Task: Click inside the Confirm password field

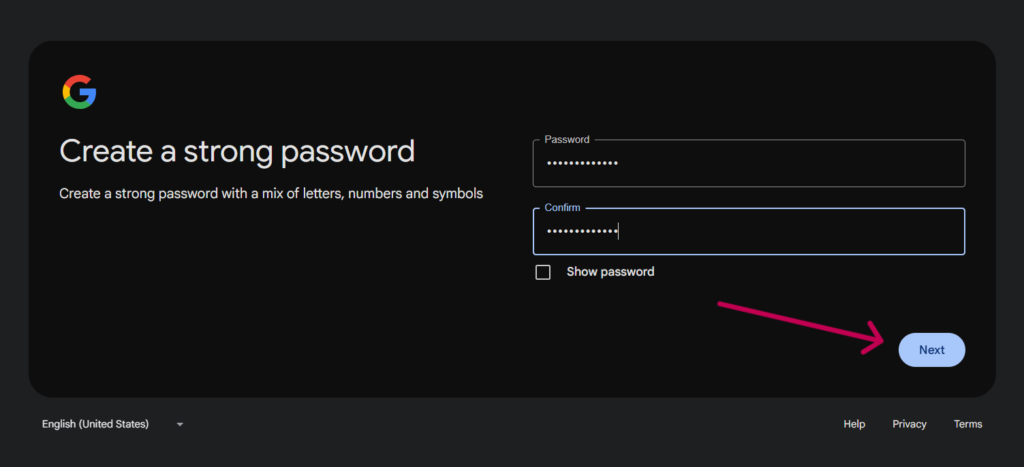Action: 748,232
